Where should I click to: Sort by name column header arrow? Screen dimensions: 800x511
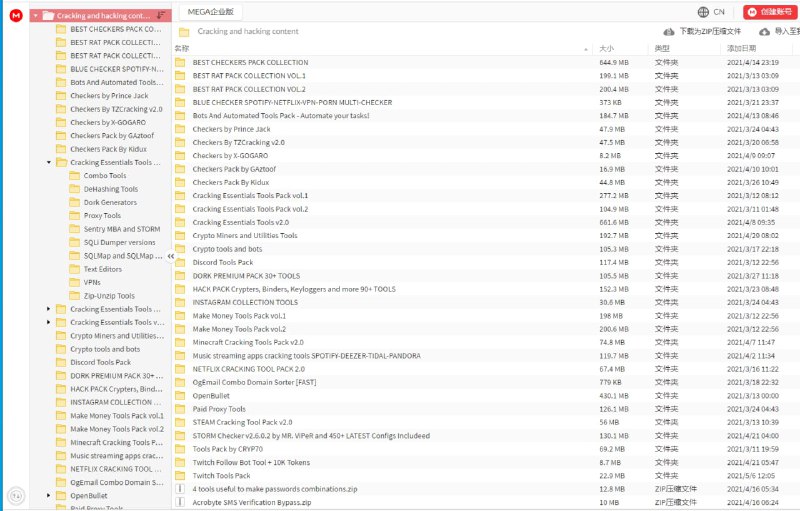tap(585, 49)
